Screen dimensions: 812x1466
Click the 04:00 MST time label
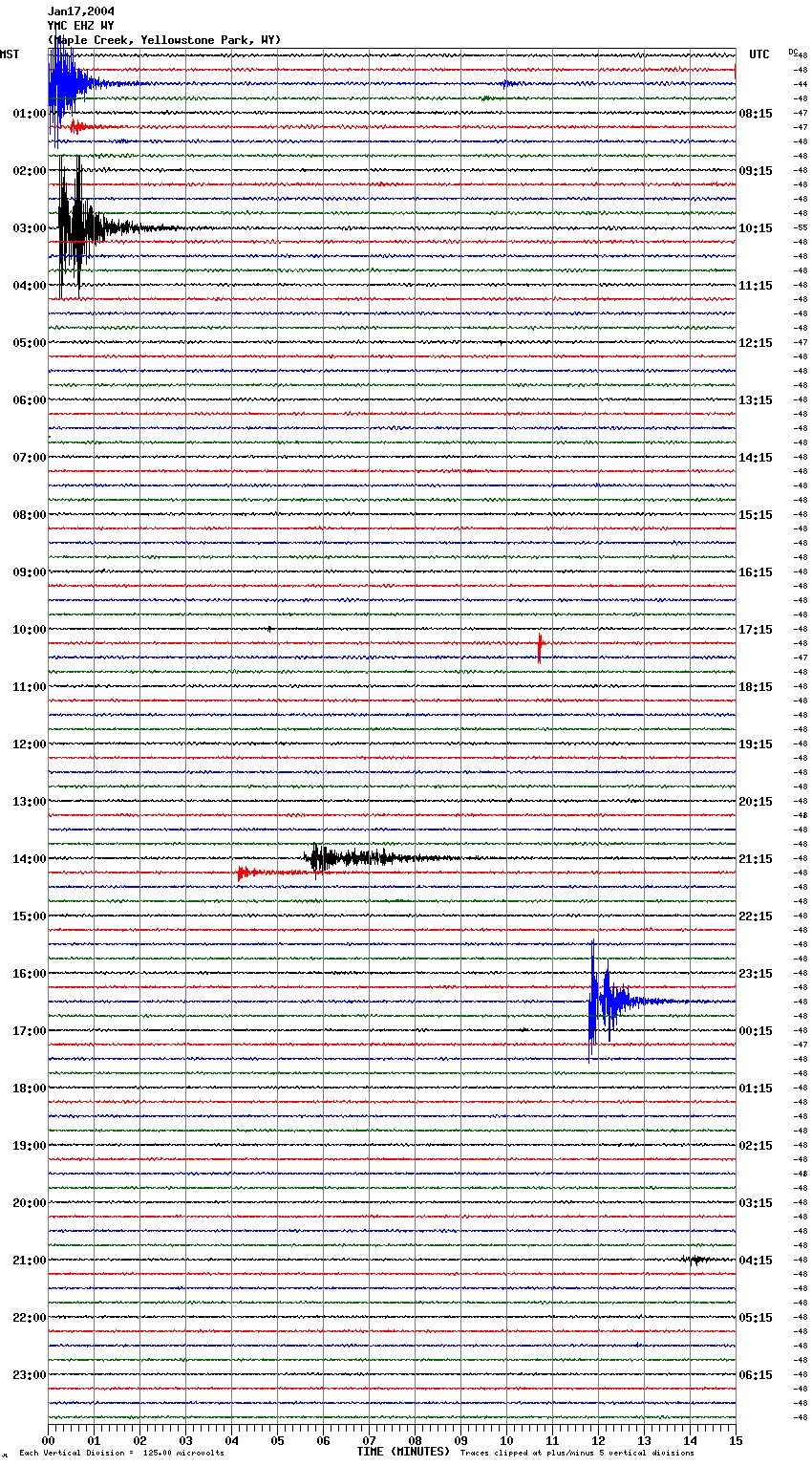point(30,285)
